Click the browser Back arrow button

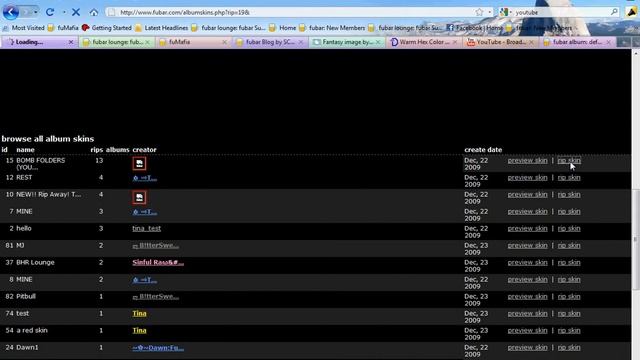[x=11, y=12]
